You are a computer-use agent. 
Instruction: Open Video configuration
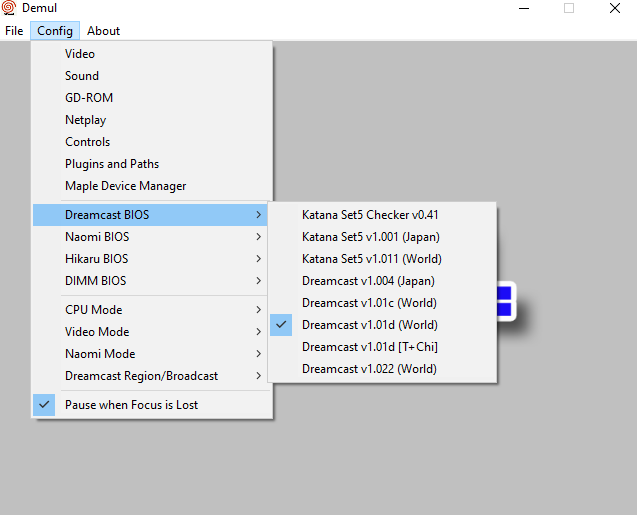coord(80,54)
